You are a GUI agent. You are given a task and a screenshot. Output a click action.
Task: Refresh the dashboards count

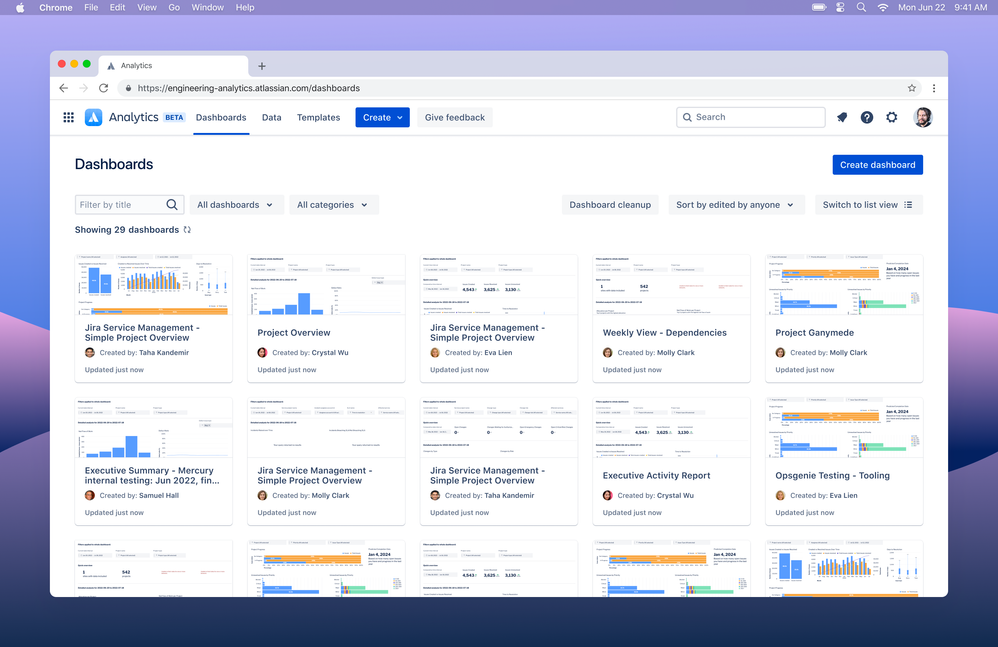(x=187, y=230)
